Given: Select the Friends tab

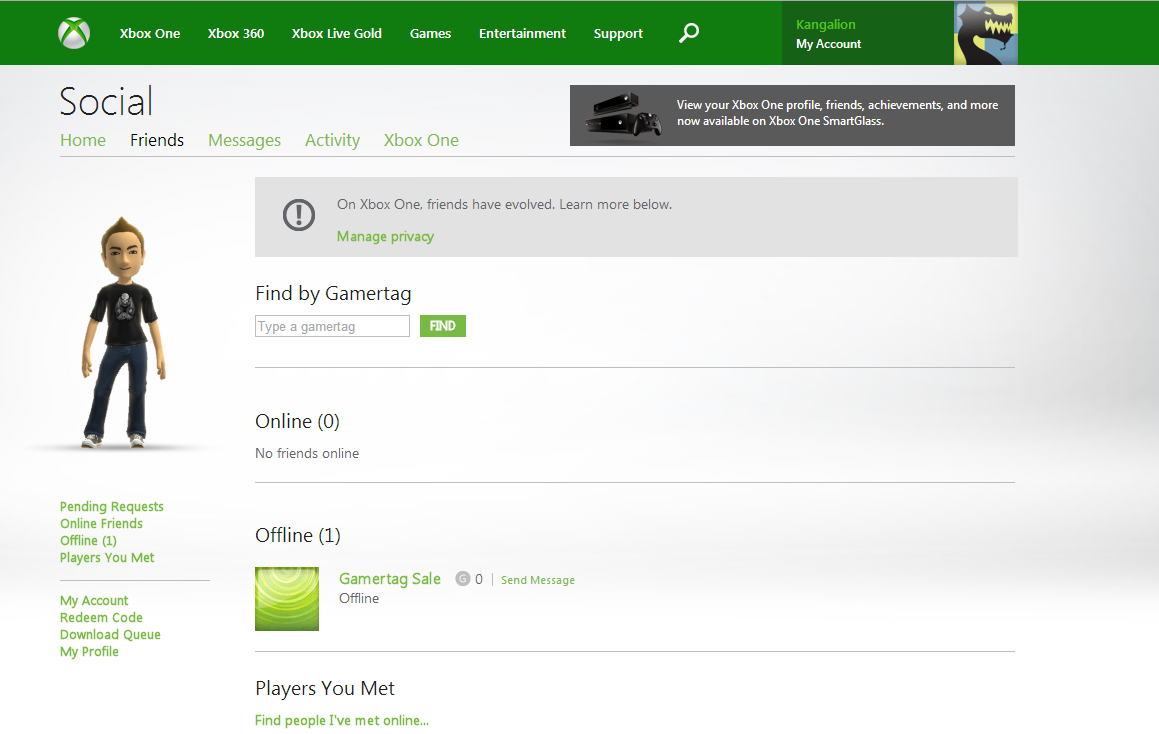Looking at the screenshot, I should [x=157, y=140].
